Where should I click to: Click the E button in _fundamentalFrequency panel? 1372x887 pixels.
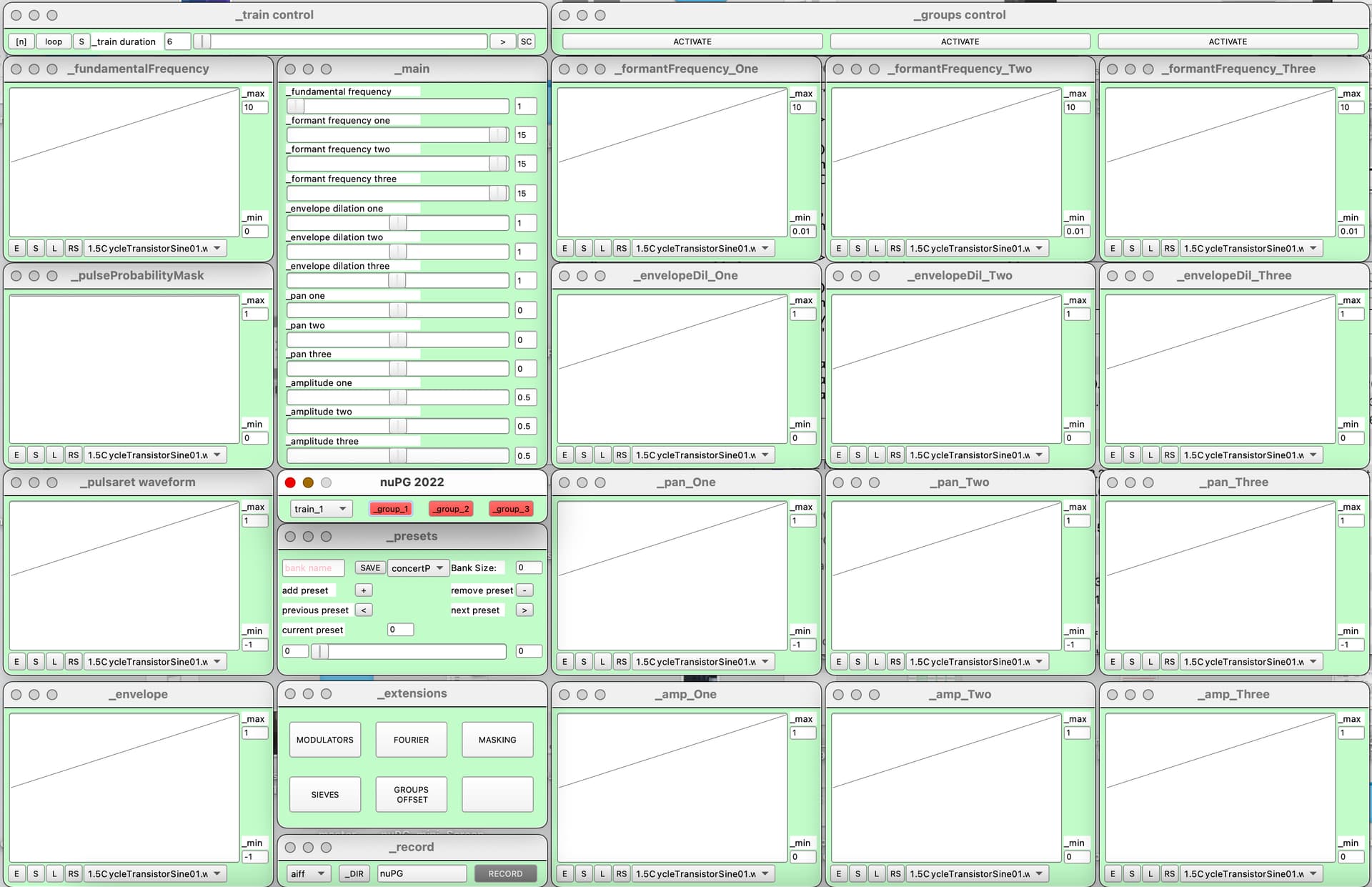click(17, 248)
